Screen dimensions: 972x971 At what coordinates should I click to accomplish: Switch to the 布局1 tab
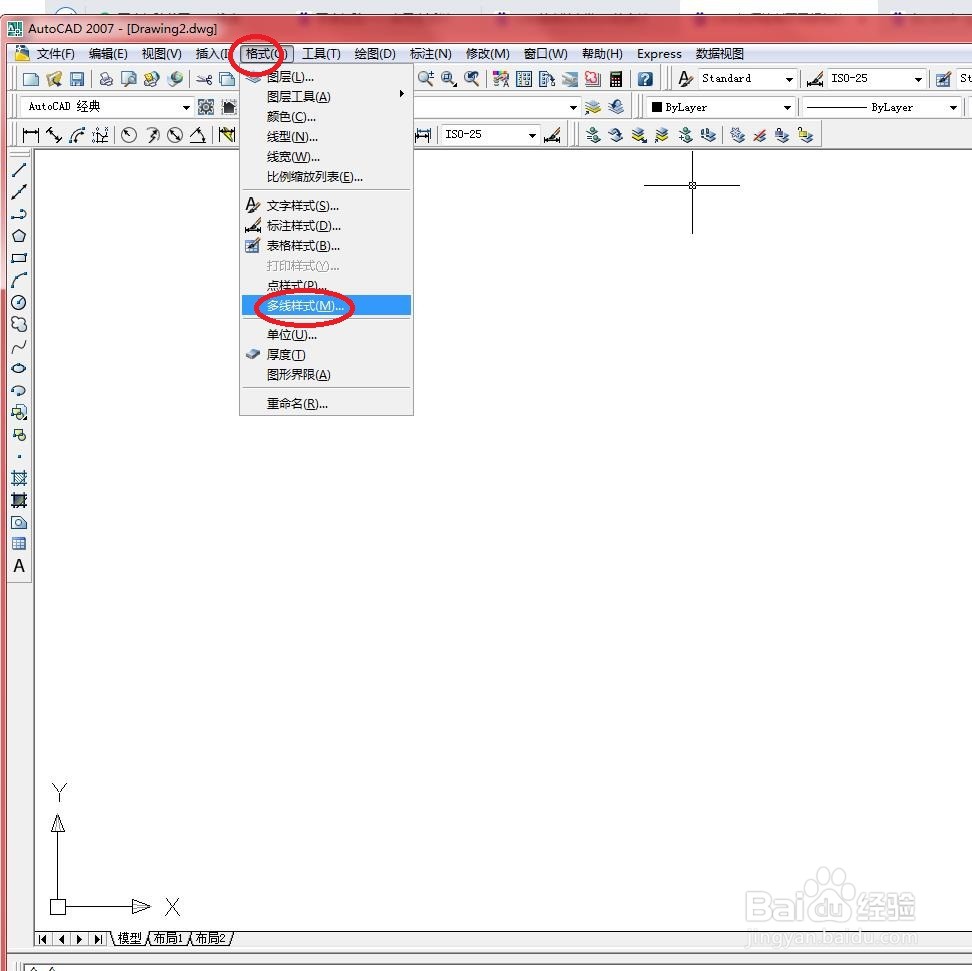pos(169,938)
